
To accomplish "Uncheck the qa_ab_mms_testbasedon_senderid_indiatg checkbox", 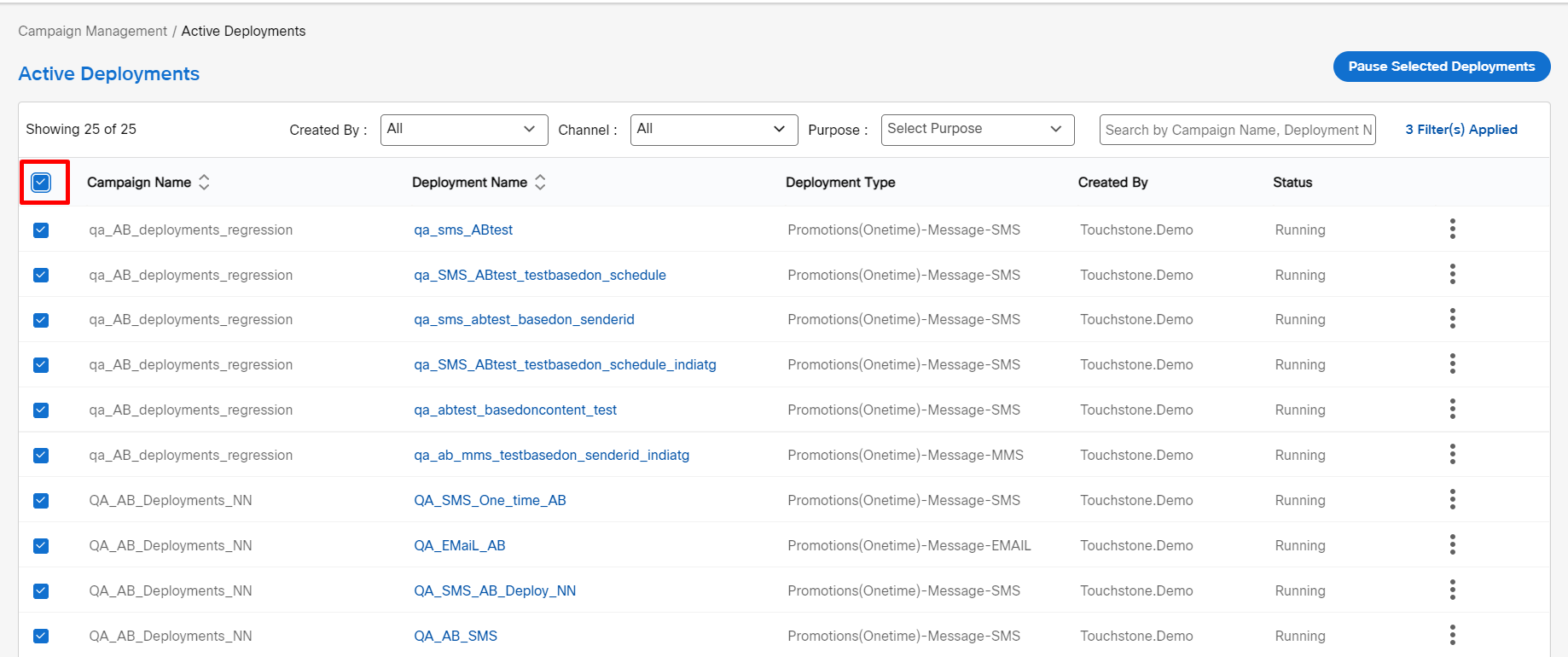I will tap(41, 456).
